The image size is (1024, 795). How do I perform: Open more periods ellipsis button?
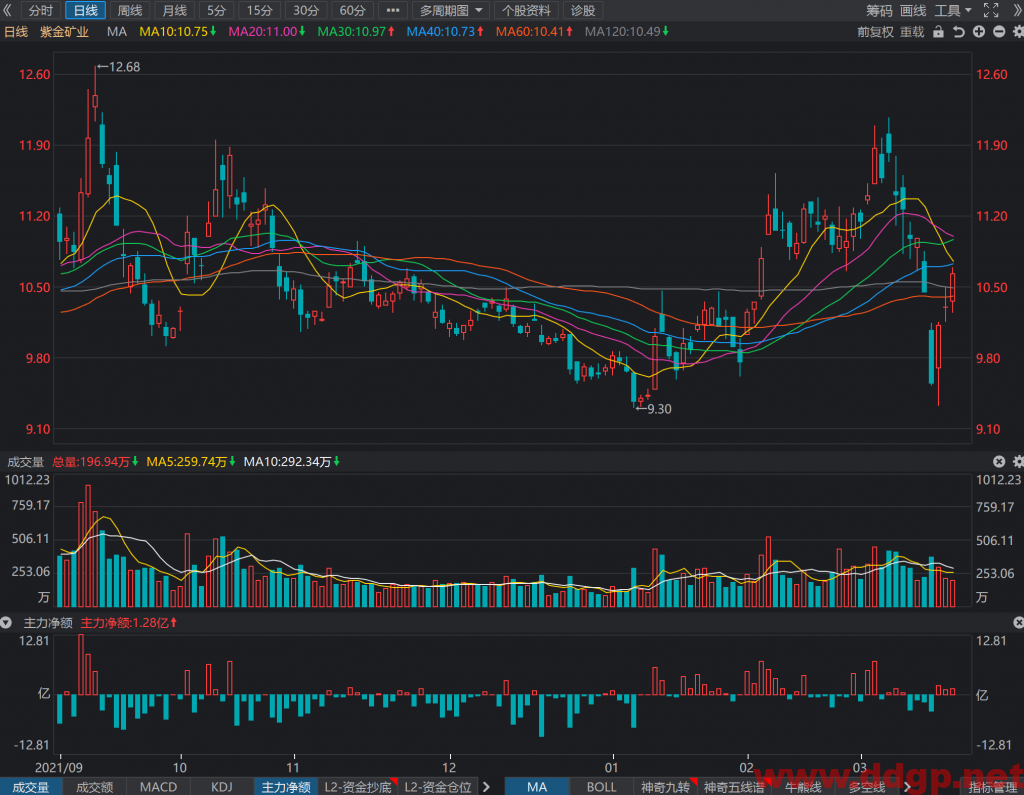(x=392, y=10)
